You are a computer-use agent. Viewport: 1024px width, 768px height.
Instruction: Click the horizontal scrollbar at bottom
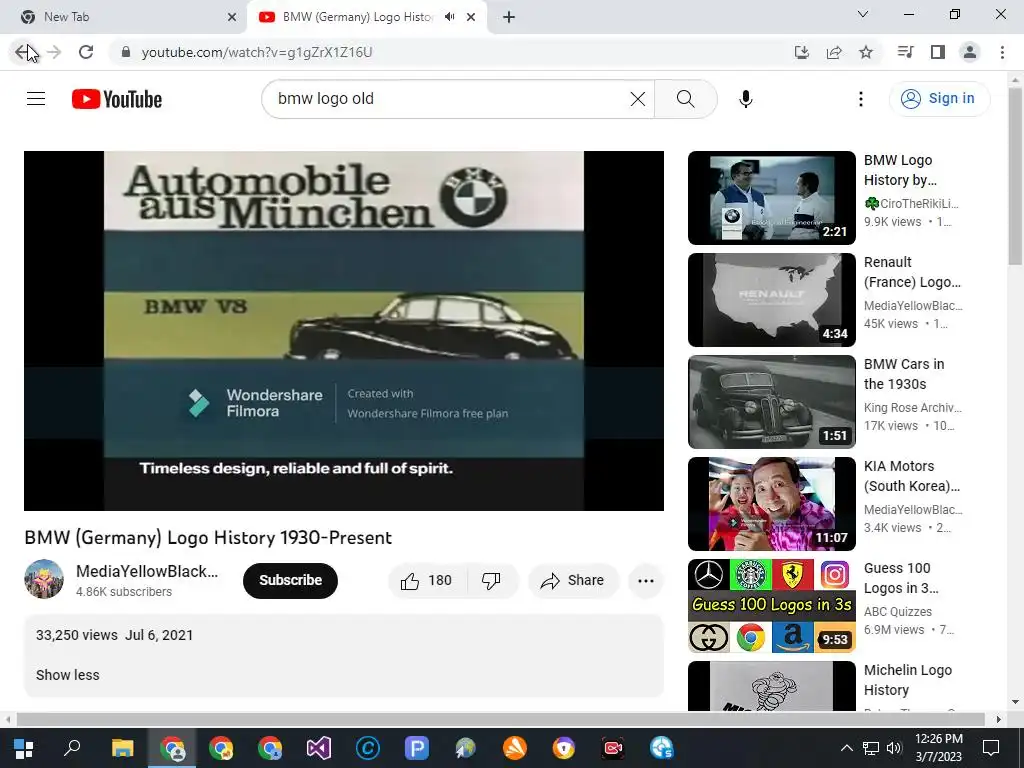pos(500,720)
